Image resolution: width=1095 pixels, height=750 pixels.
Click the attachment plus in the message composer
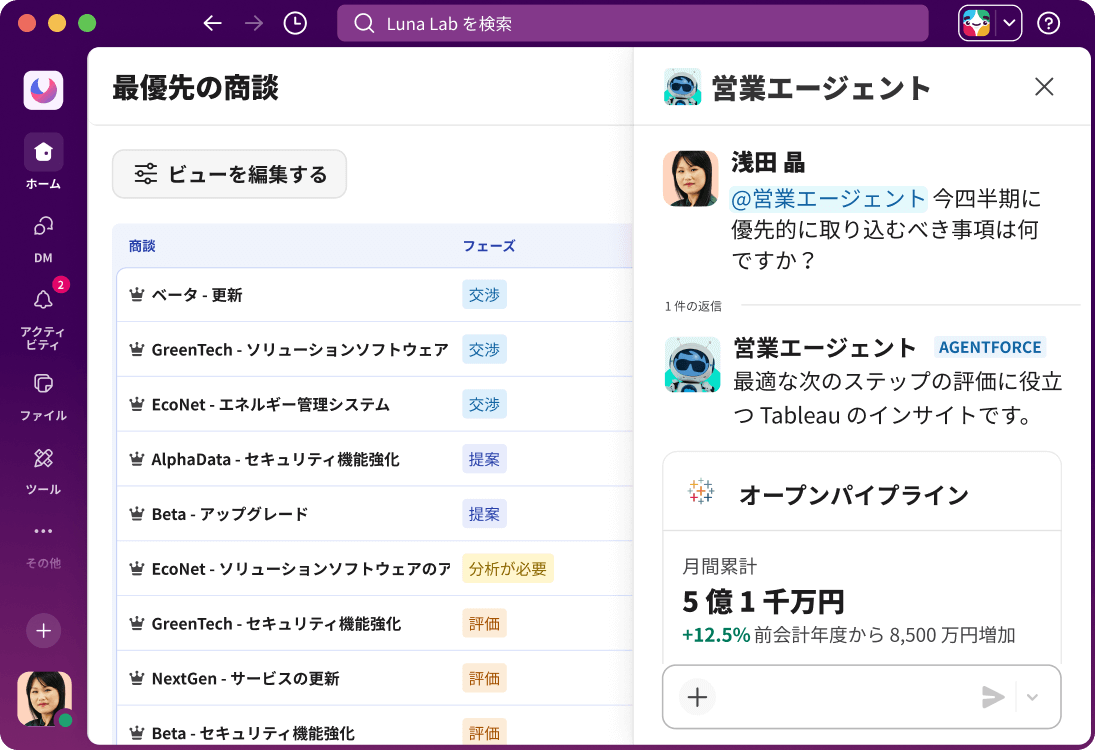point(697,697)
